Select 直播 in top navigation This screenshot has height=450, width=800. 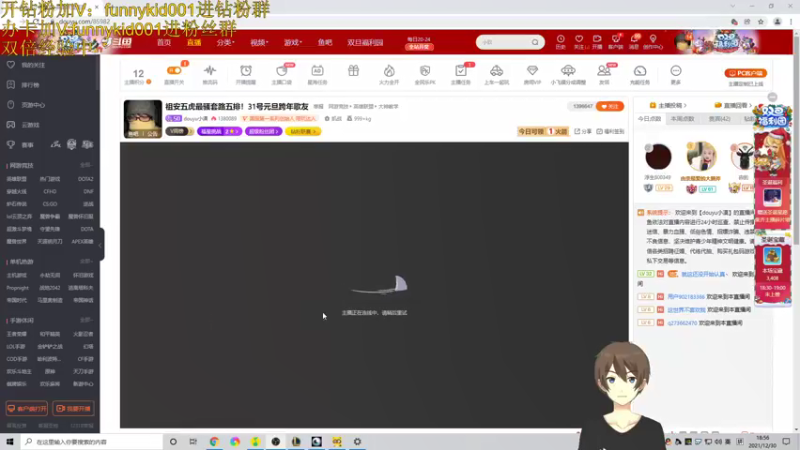coord(194,42)
